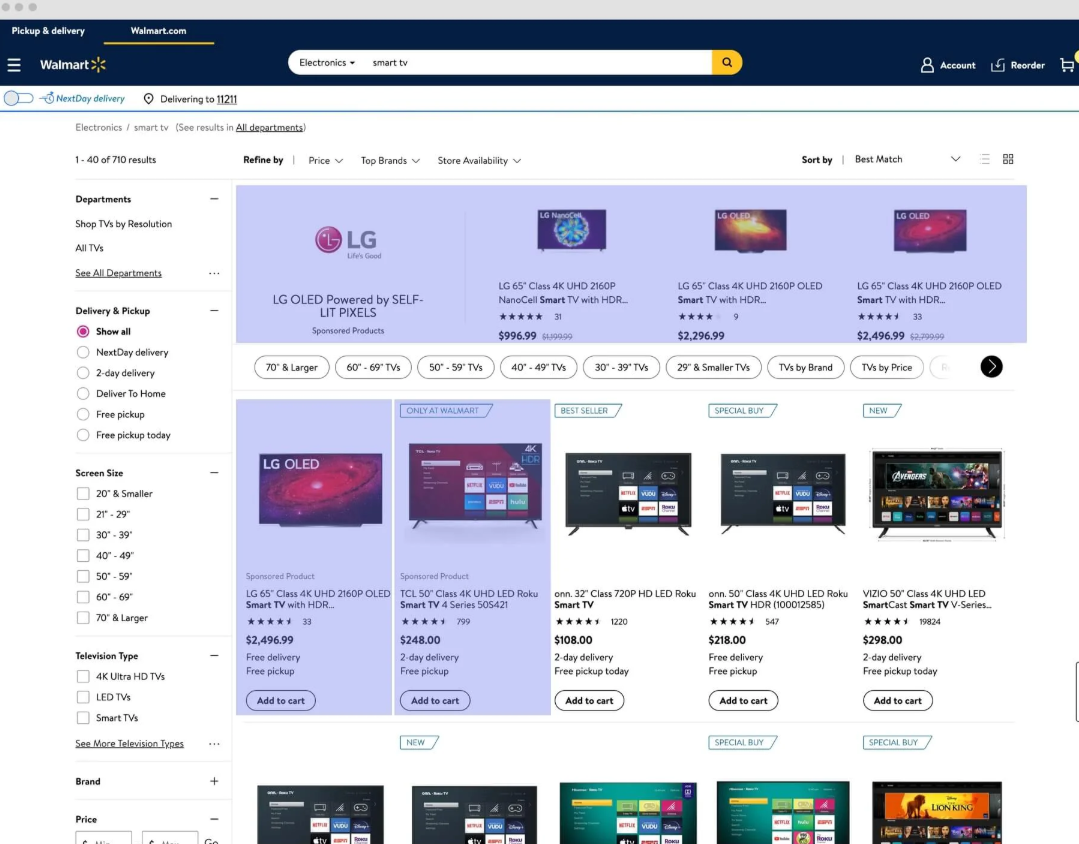This screenshot has width=1079, height=844.
Task: Select Free pickup today radio option
Action: [x=83, y=434]
